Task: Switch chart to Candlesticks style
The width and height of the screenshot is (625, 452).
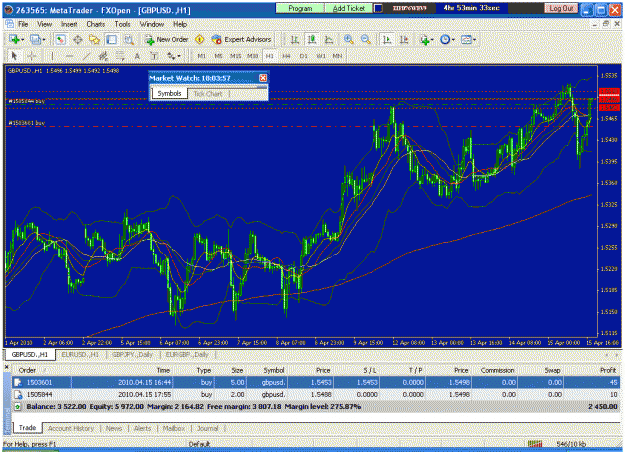Action: pyautogui.click(x=311, y=39)
